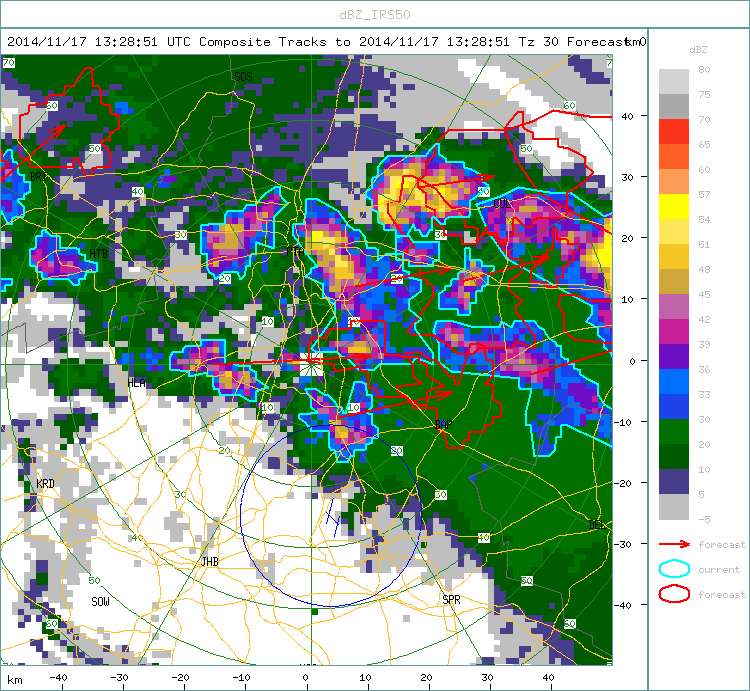Pick the dark green 10-20 dBZ band
The width and height of the screenshot is (750, 691).
673,456
